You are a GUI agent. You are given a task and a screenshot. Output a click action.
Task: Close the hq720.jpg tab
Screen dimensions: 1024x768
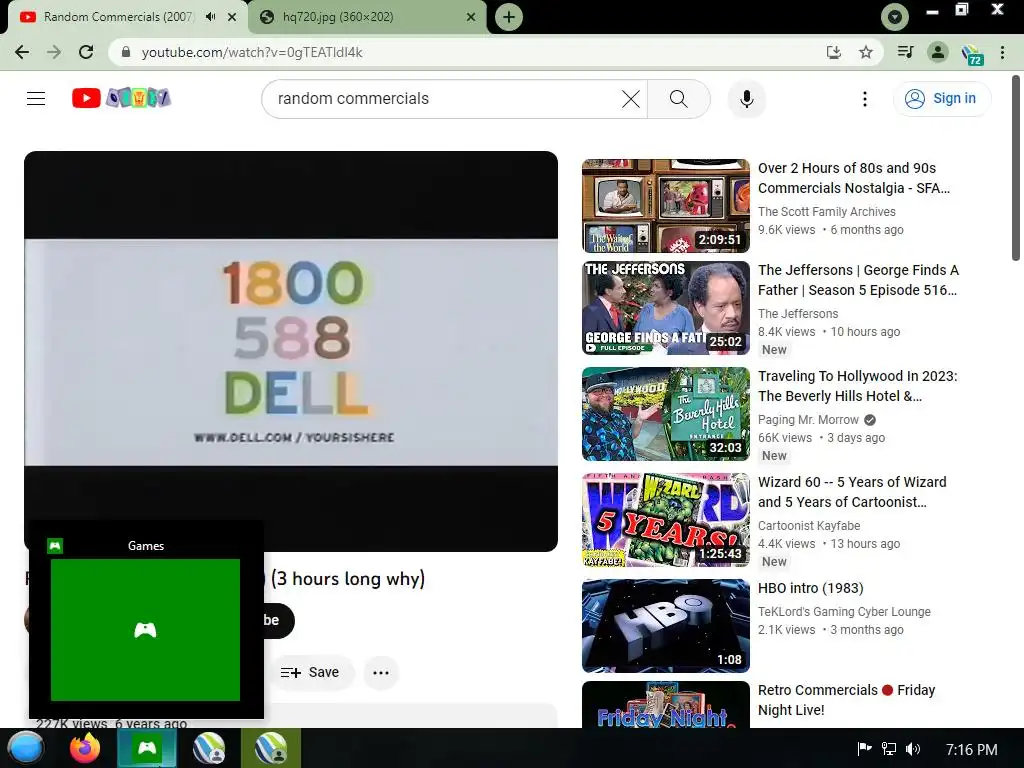coord(471,17)
